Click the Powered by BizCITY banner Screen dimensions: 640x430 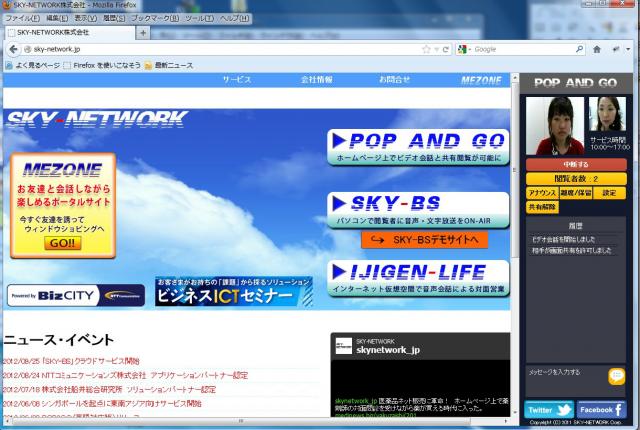(x=76, y=295)
